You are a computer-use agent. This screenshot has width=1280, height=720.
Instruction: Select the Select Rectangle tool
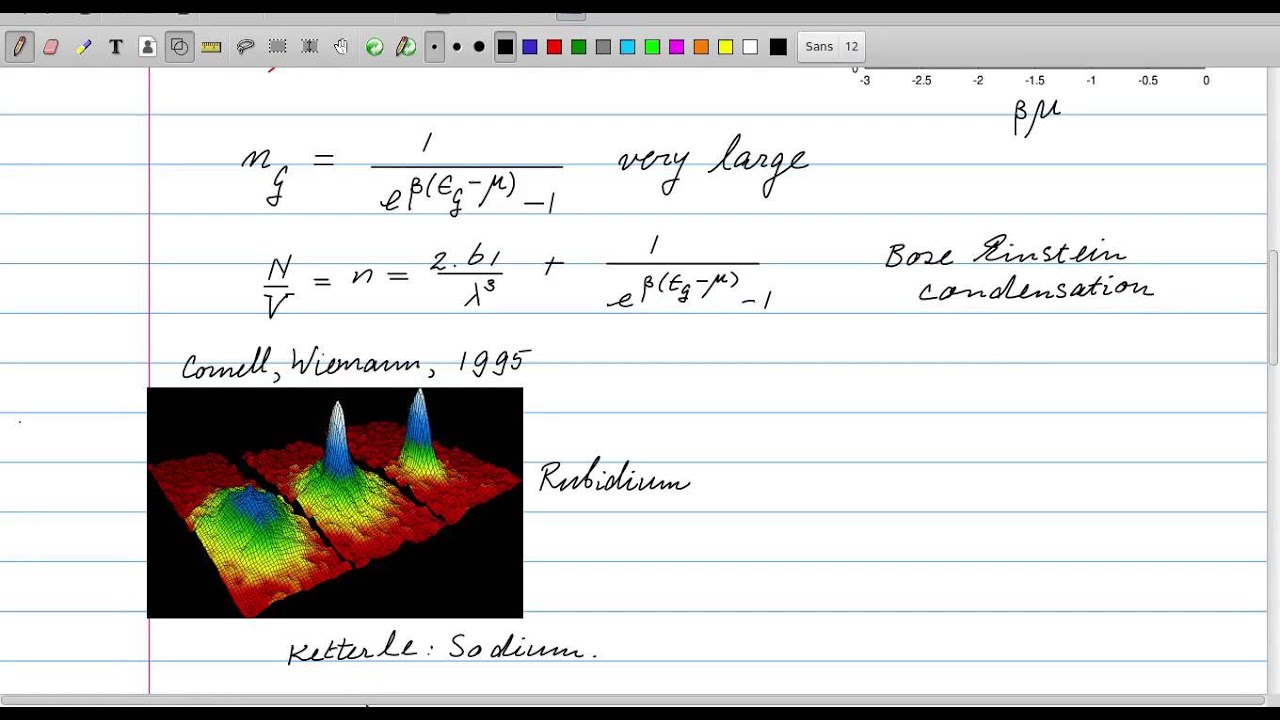coord(277,47)
